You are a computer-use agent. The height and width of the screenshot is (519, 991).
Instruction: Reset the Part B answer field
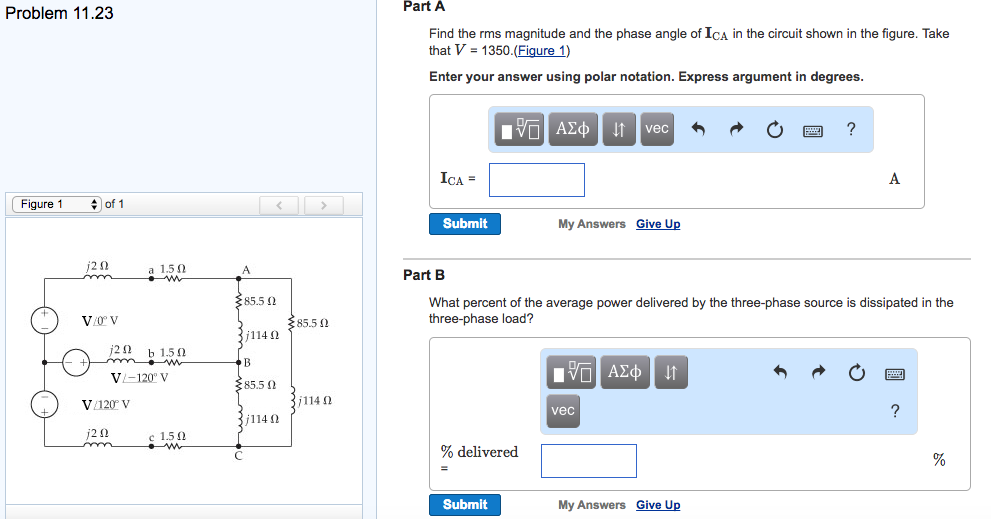pos(857,372)
